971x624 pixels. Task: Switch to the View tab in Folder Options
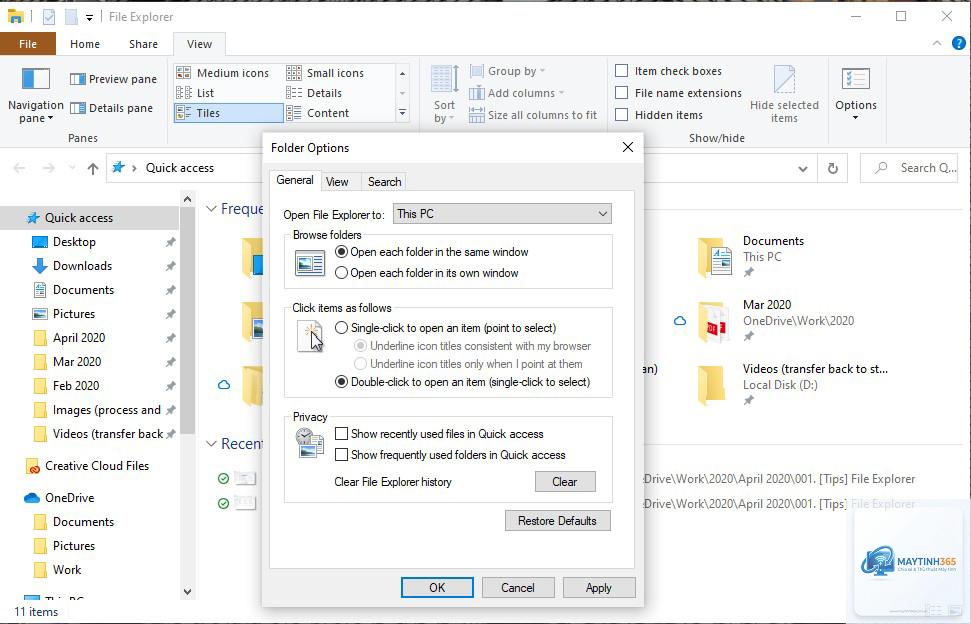coord(337,181)
